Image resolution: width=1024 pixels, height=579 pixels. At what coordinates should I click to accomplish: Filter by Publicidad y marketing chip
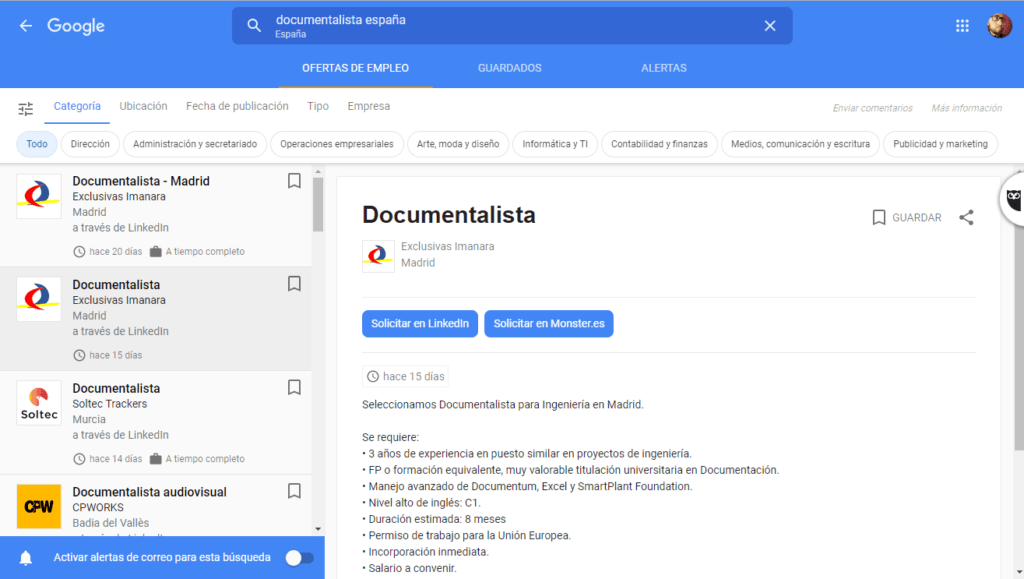[x=940, y=144]
